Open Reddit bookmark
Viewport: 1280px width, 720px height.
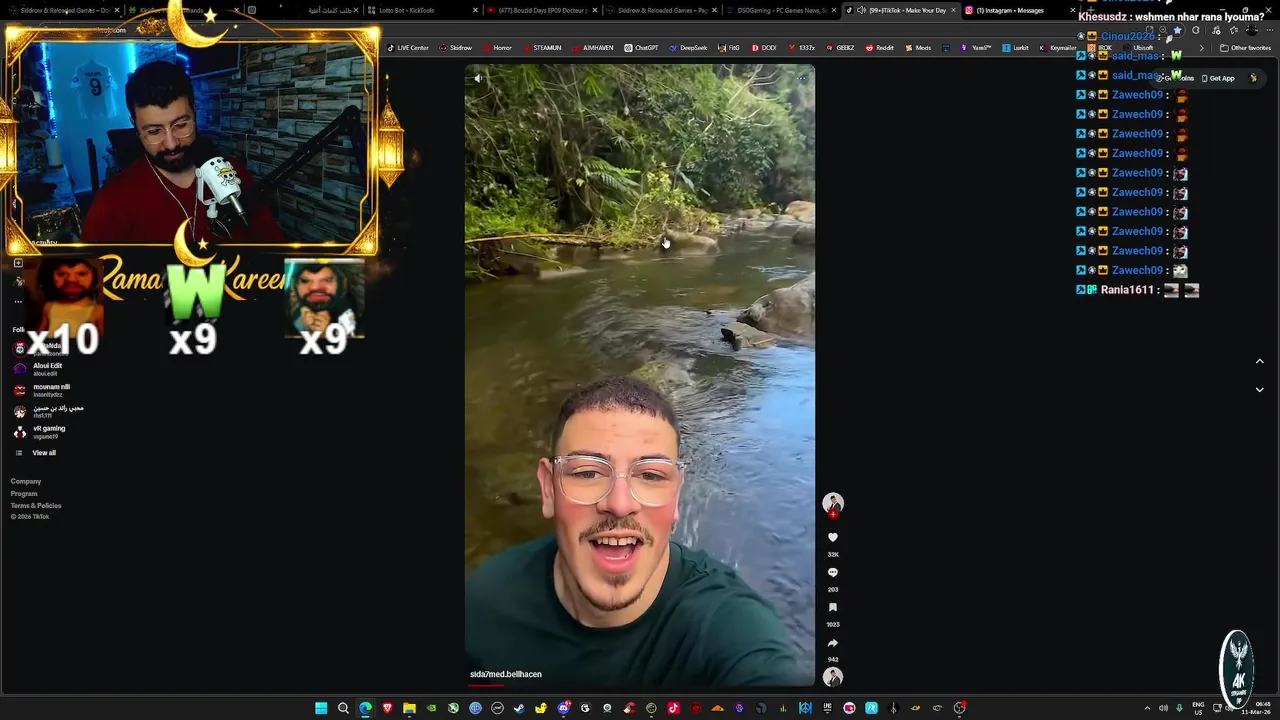point(880,48)
